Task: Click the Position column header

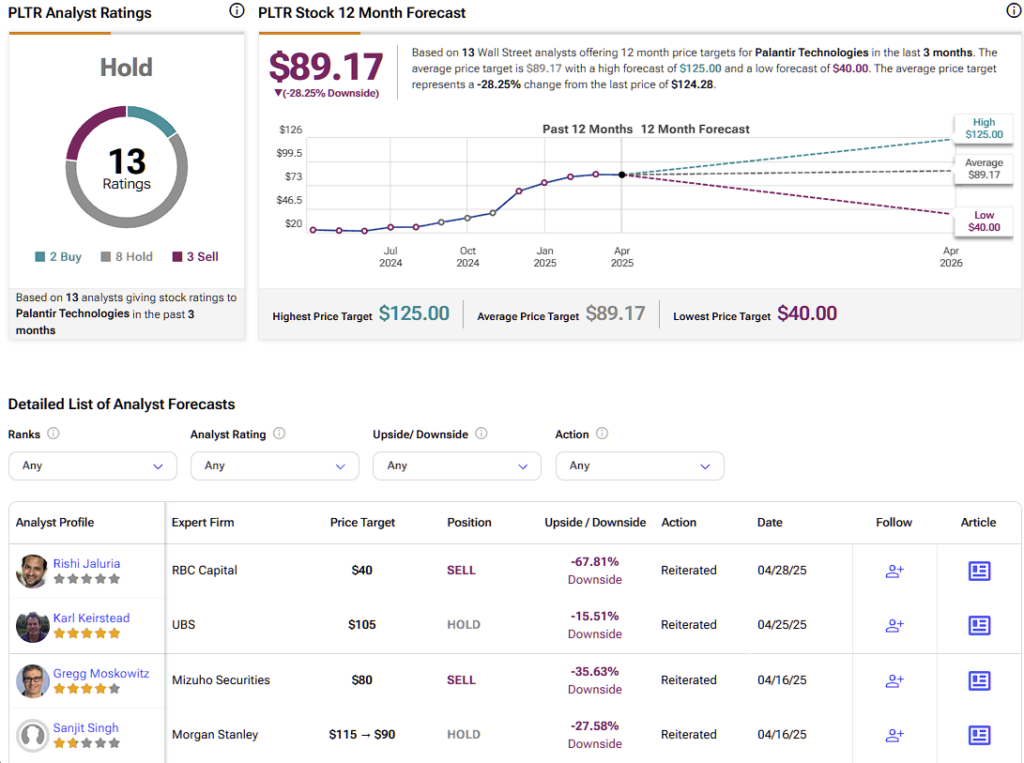Action: (x=469, y=522)
